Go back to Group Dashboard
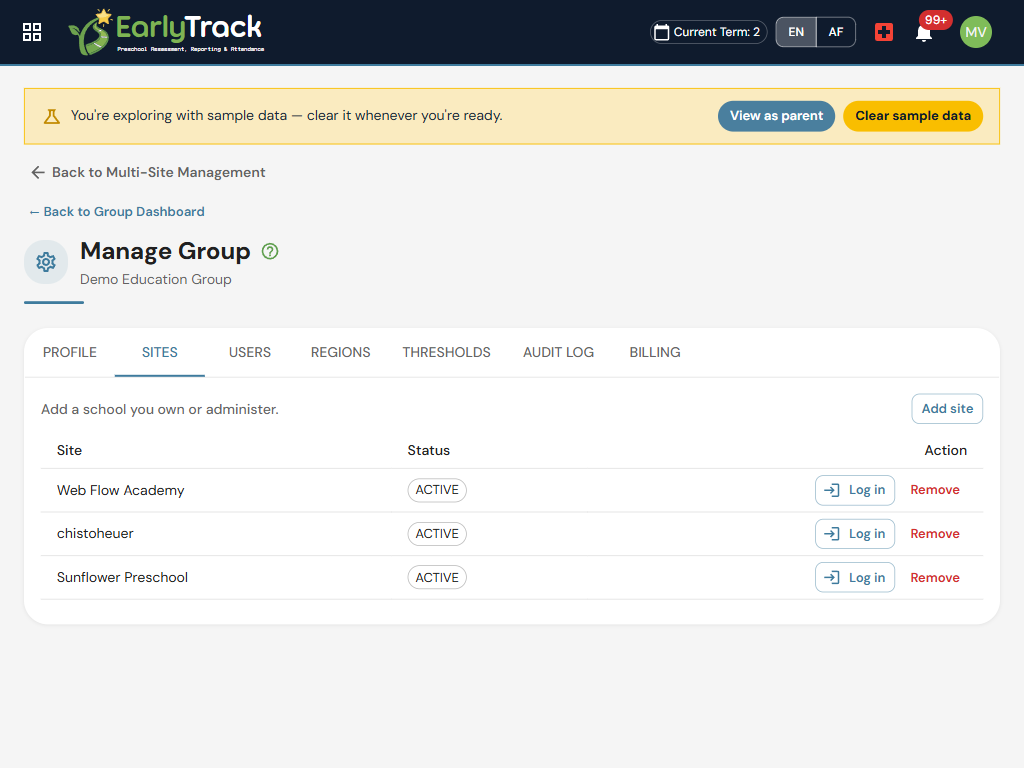Viewport: 1024px width, 768px height. tap(117, 212)
